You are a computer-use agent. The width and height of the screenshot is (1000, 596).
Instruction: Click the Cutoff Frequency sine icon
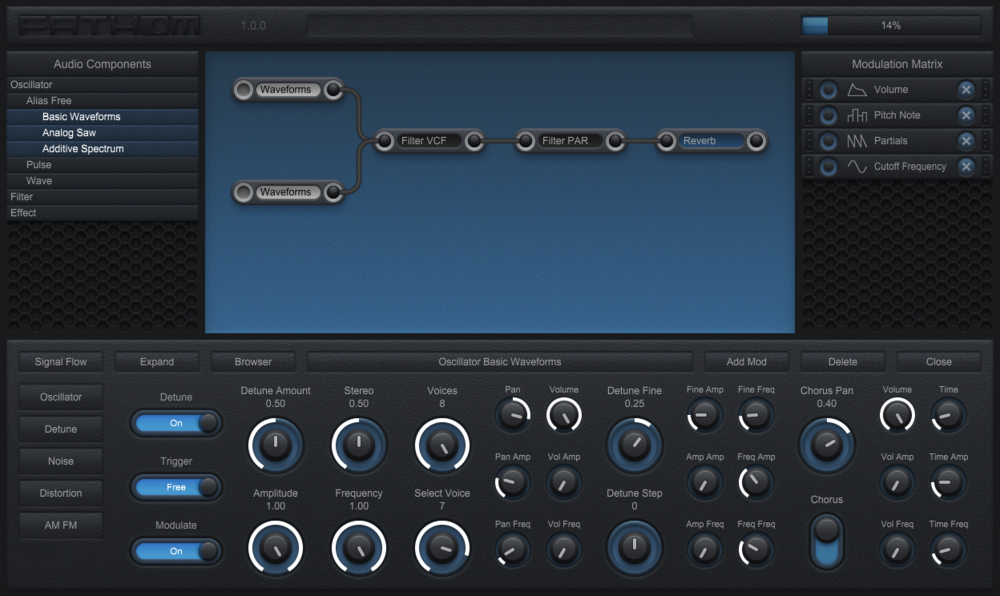click(857, 166)
